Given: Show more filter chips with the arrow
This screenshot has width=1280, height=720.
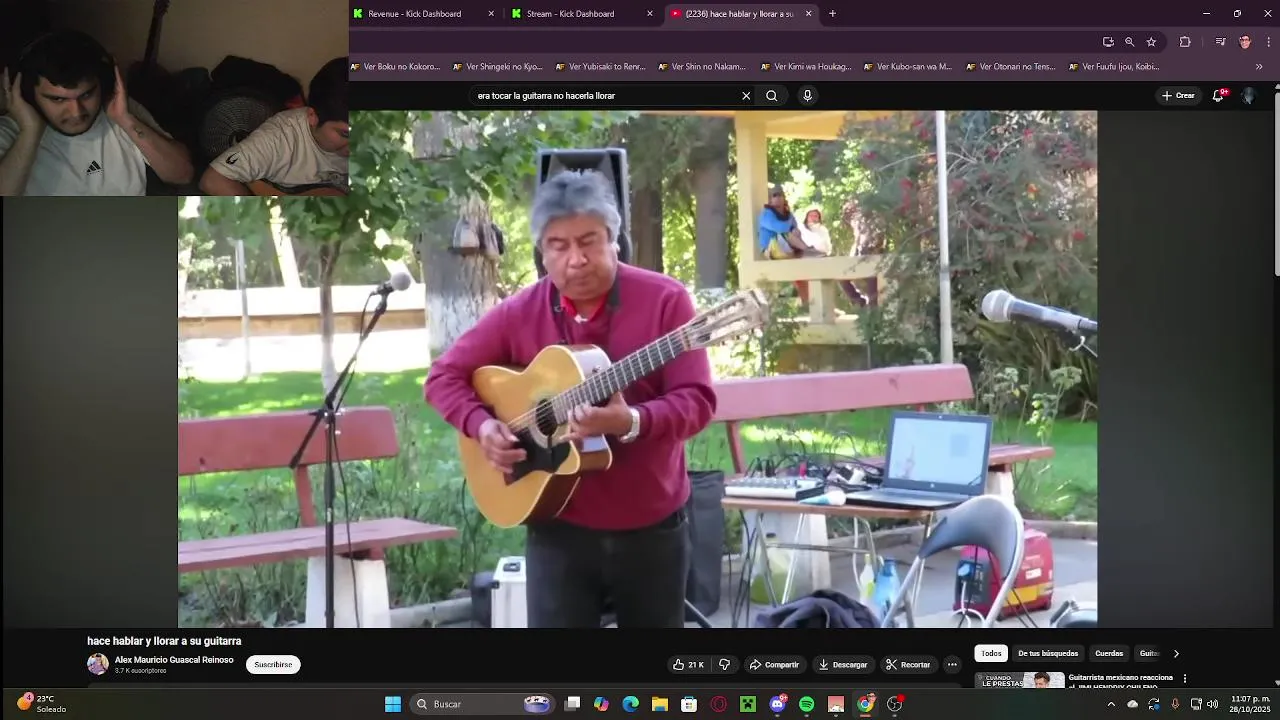Looking at the screenshot, I should coord(1176,653).
